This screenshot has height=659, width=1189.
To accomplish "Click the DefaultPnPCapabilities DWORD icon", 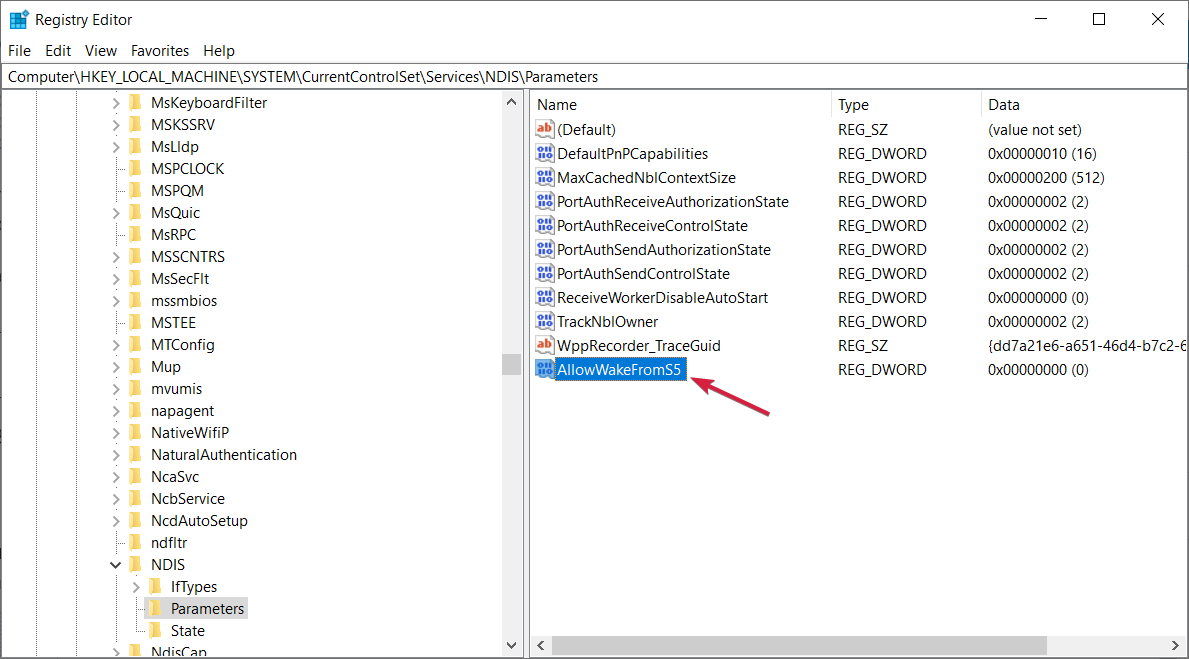I will [544, 153].
